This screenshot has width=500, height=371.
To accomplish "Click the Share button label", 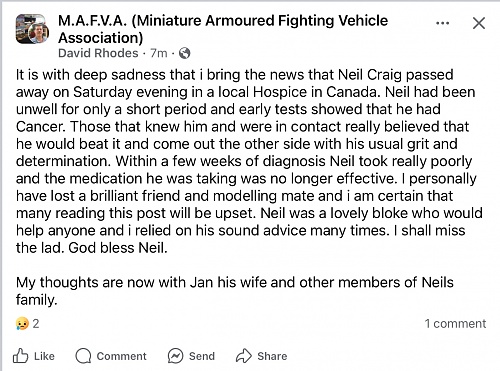I will (x=272, y=356).
